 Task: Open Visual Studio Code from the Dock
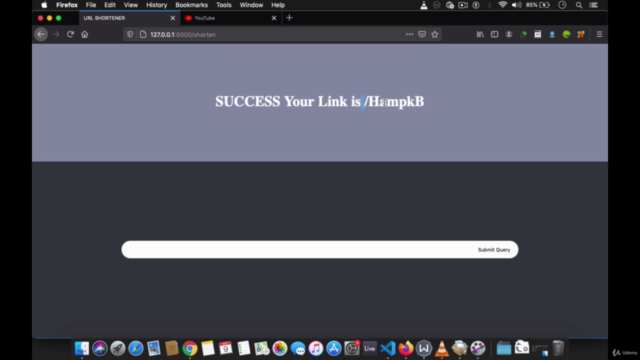click(x=388, y=348)
